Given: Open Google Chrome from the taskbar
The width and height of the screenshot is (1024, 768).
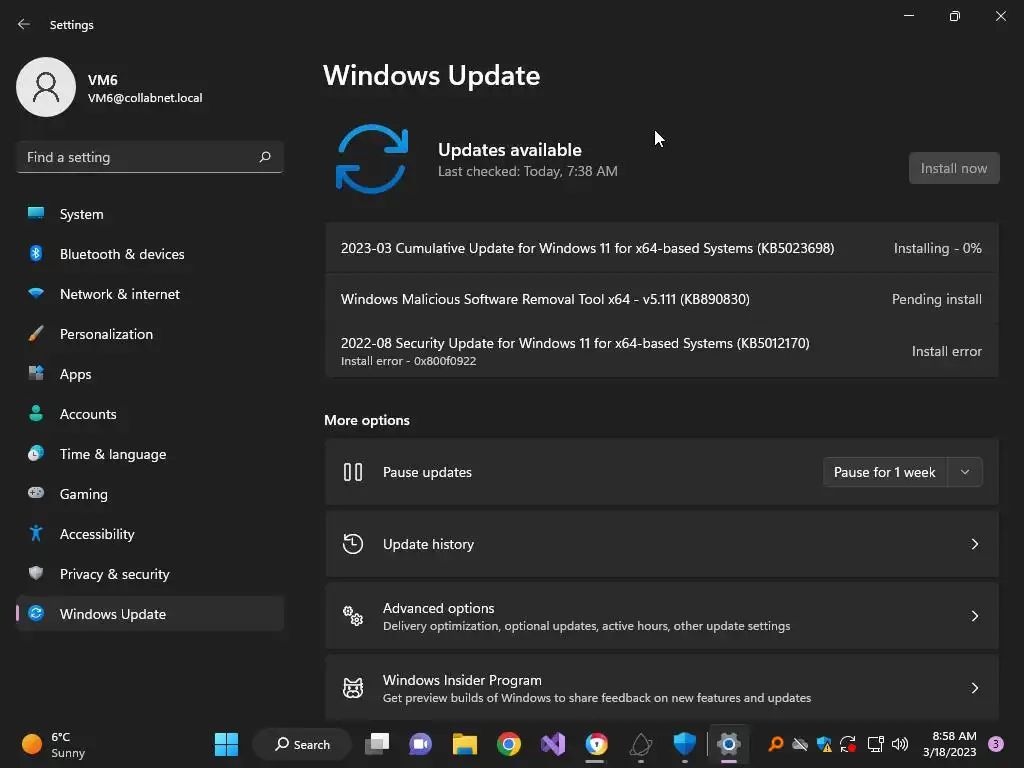Looking at the screenshot, I should (x=509, y=744).
